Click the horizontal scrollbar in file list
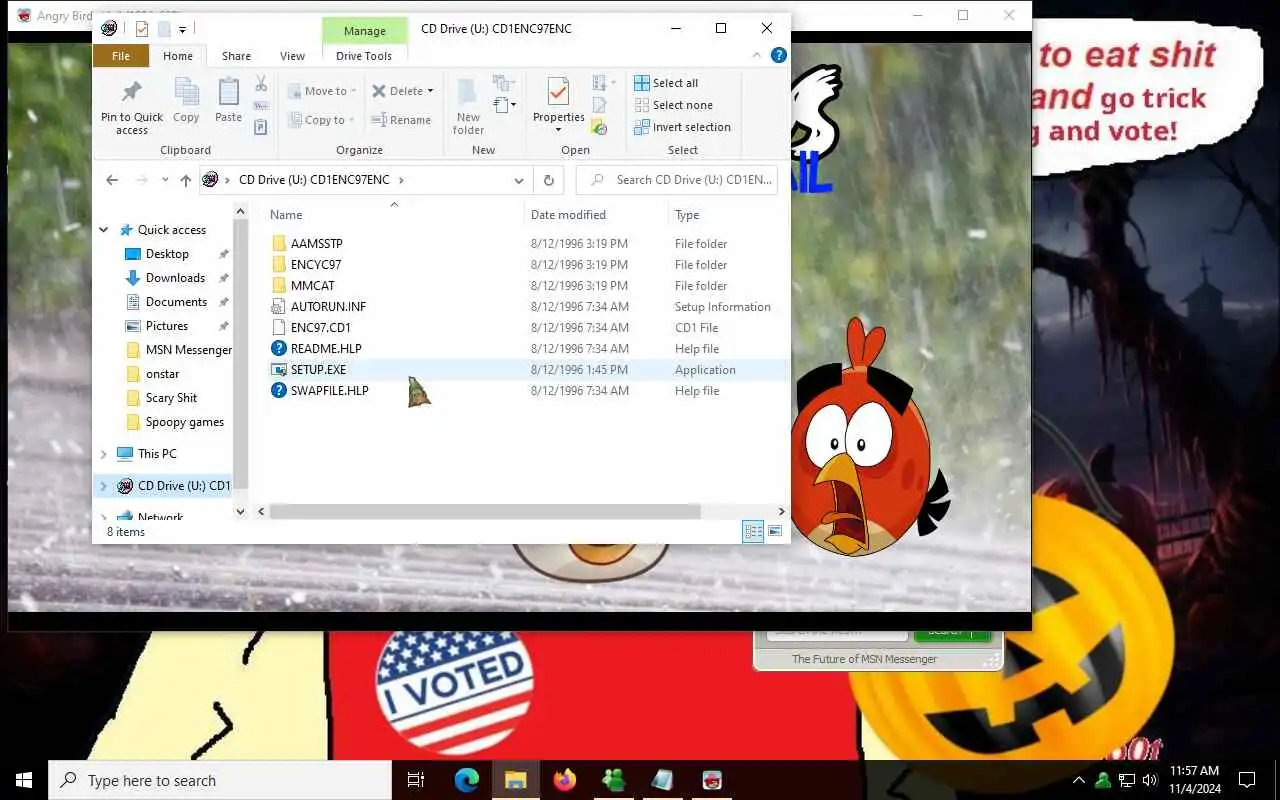Viewport: 1280px width, 800px height. tap(485, 511)
